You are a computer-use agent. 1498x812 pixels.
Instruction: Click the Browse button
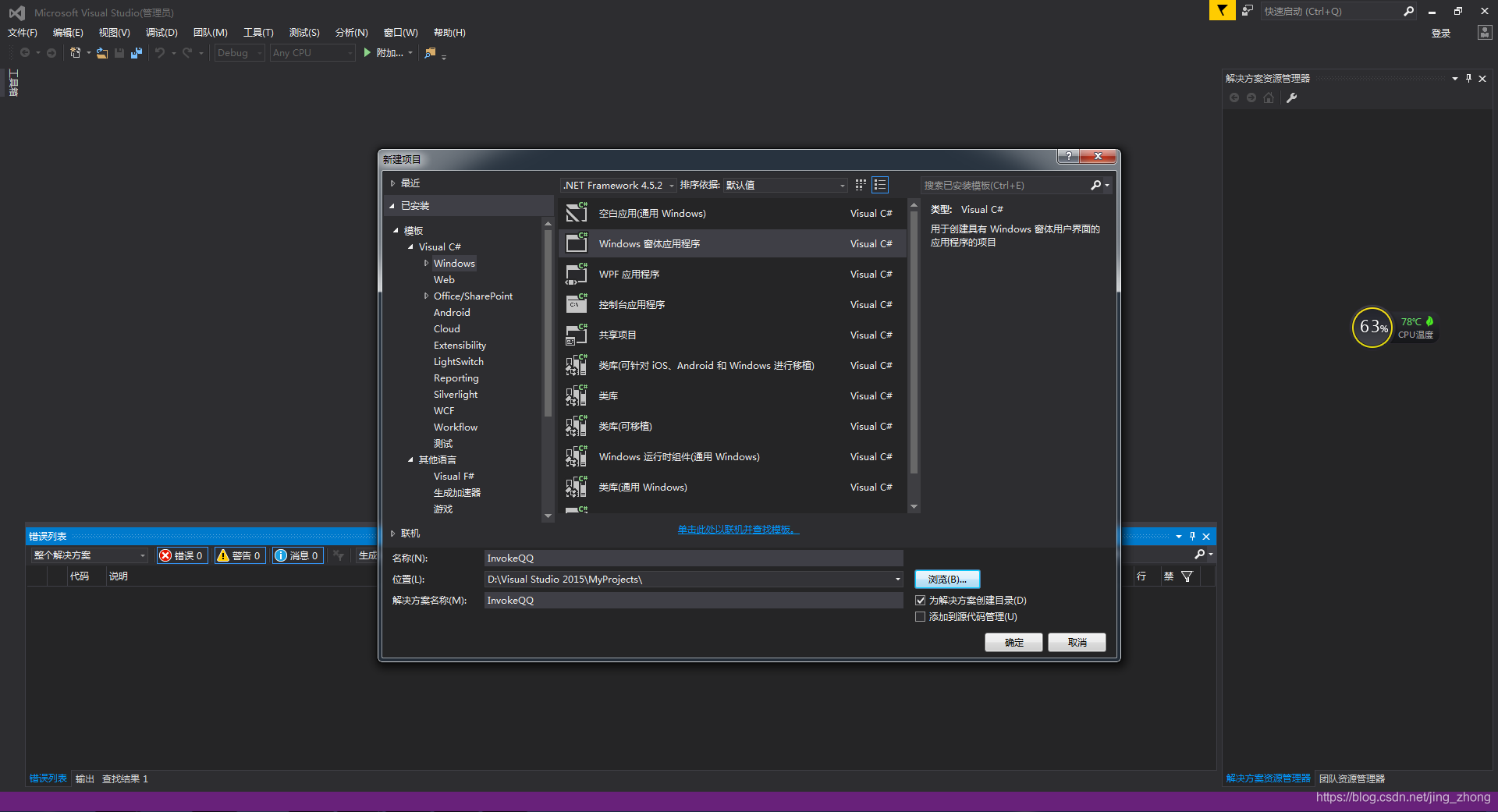click(x=947, y=580)
